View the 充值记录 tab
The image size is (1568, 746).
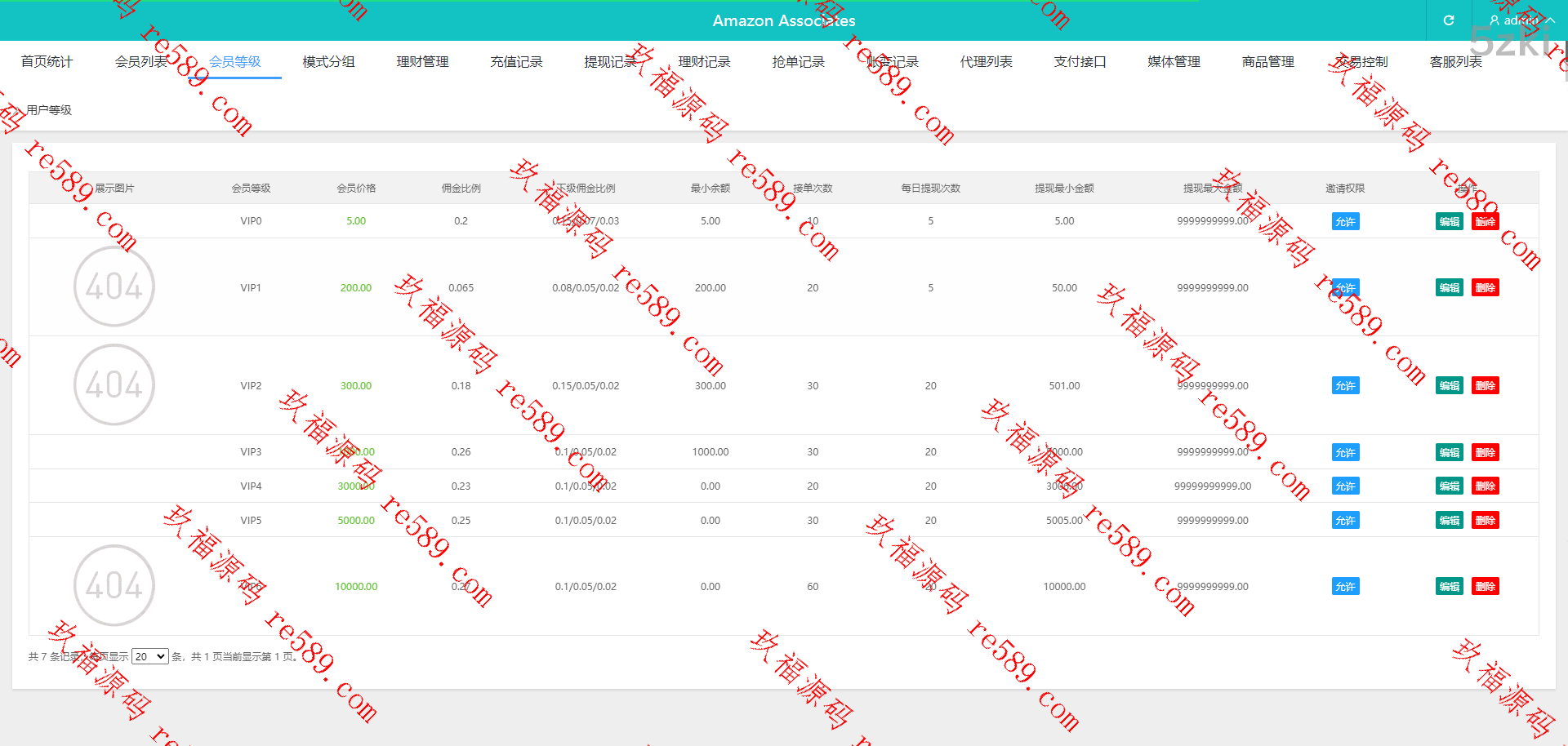(x=516, y=61)
